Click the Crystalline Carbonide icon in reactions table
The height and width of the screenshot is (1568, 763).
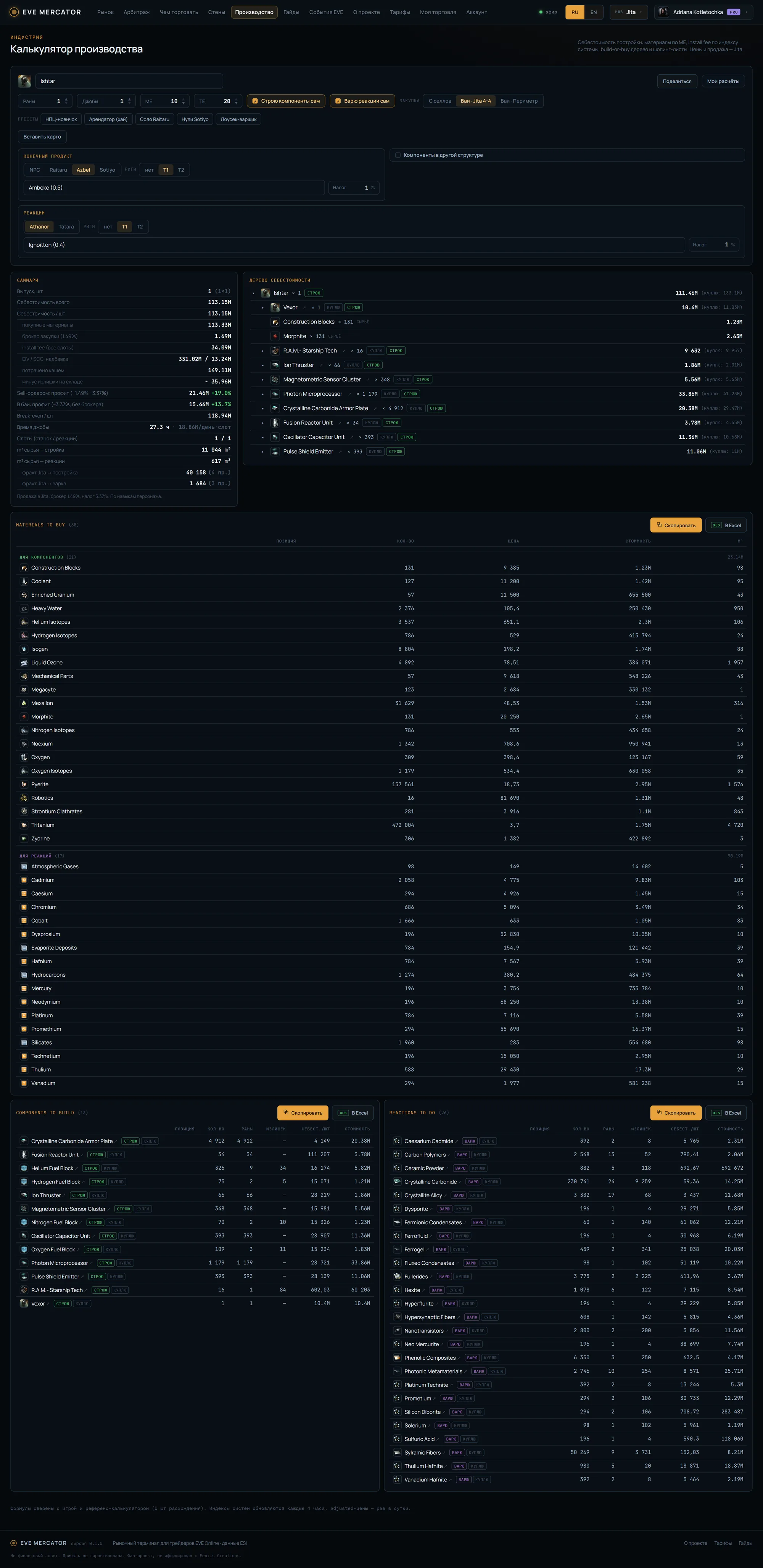(x=397, y=1182)
